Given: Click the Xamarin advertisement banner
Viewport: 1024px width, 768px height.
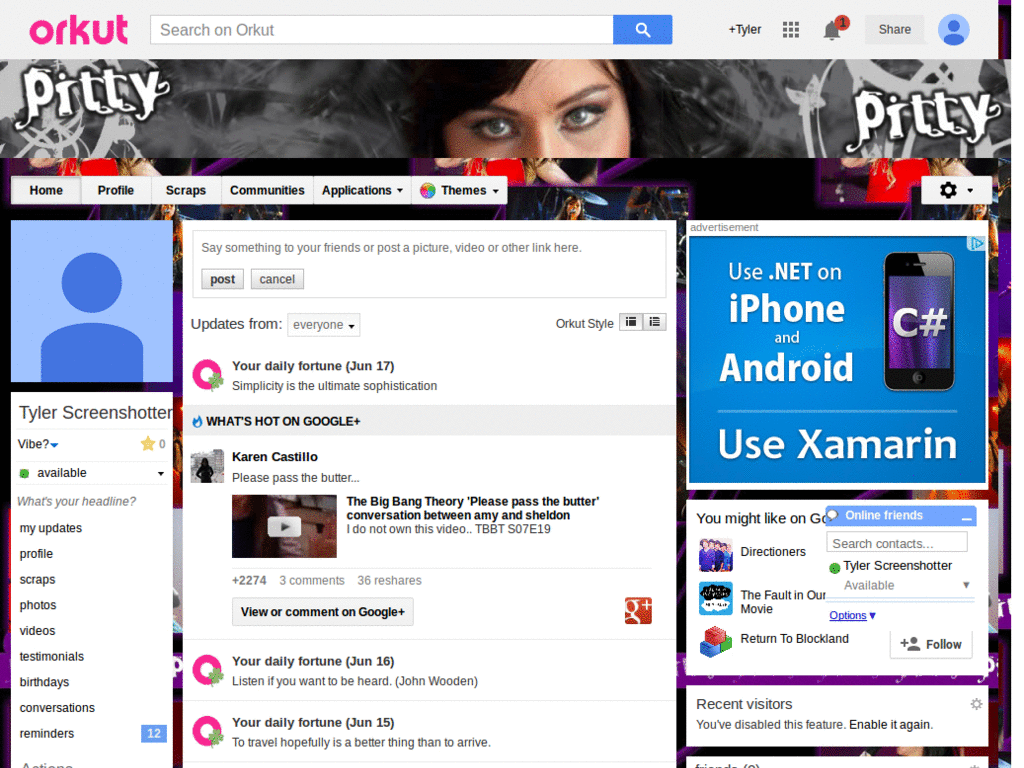Looking at the screenshot, I should pos(837,359).
